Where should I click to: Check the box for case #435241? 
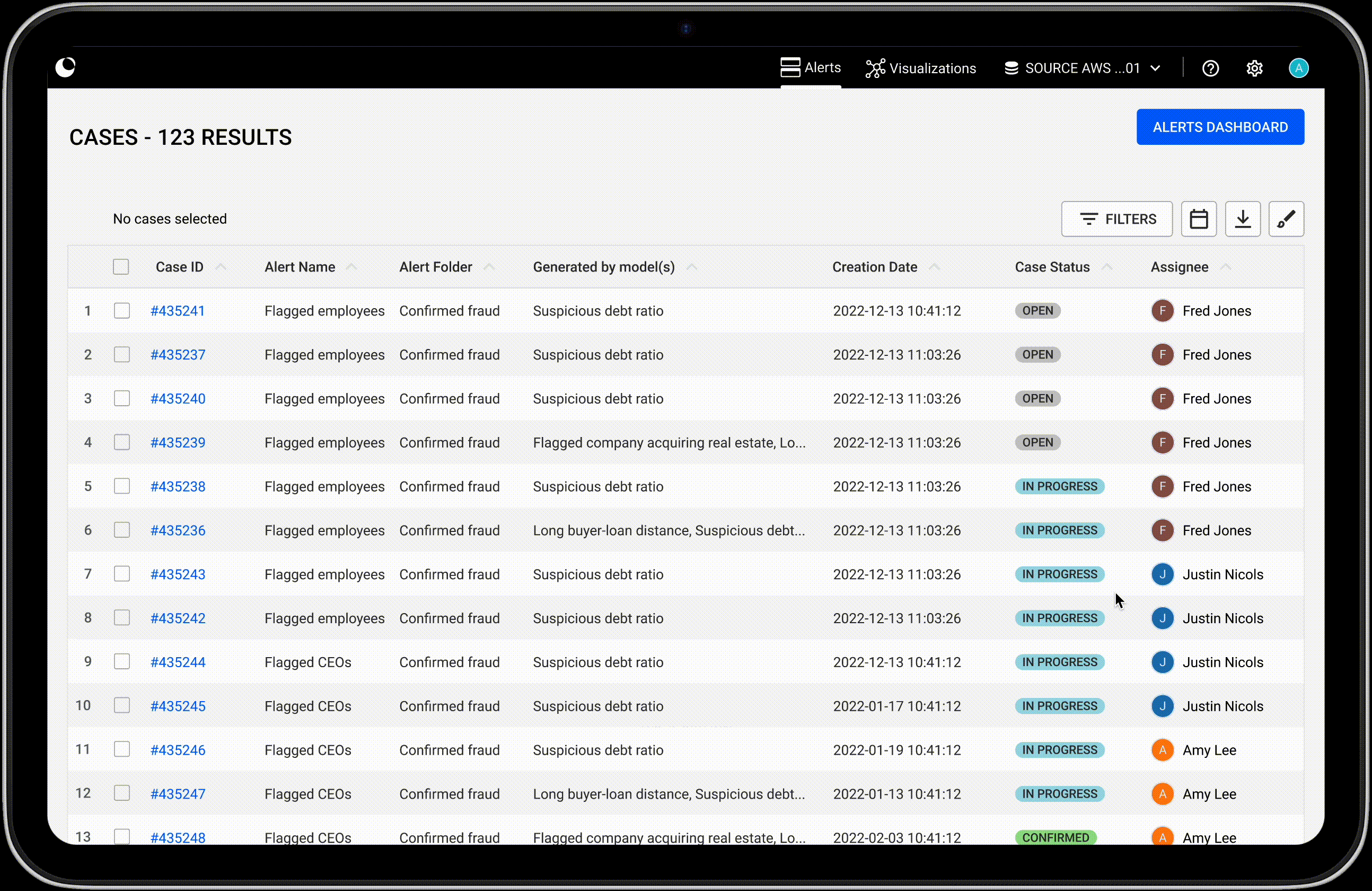(x=121, y=311)
